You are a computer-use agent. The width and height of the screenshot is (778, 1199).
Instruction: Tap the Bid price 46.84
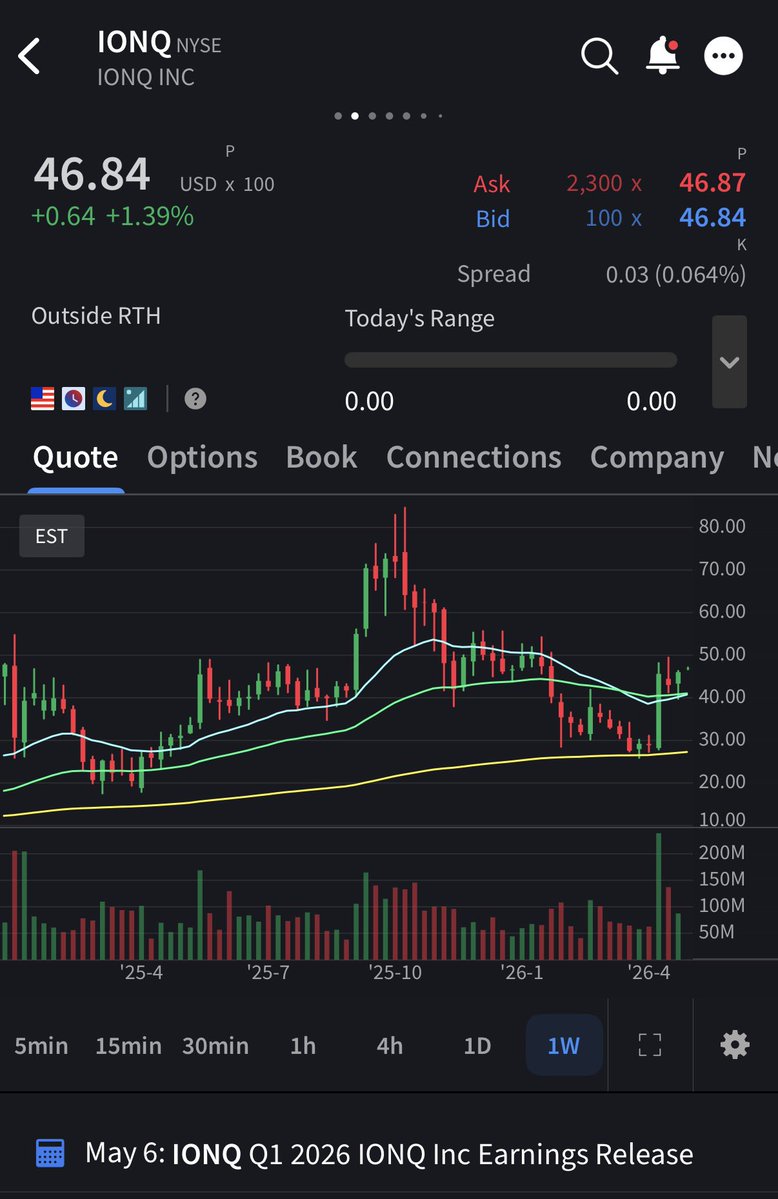click(x=712, y=218)
